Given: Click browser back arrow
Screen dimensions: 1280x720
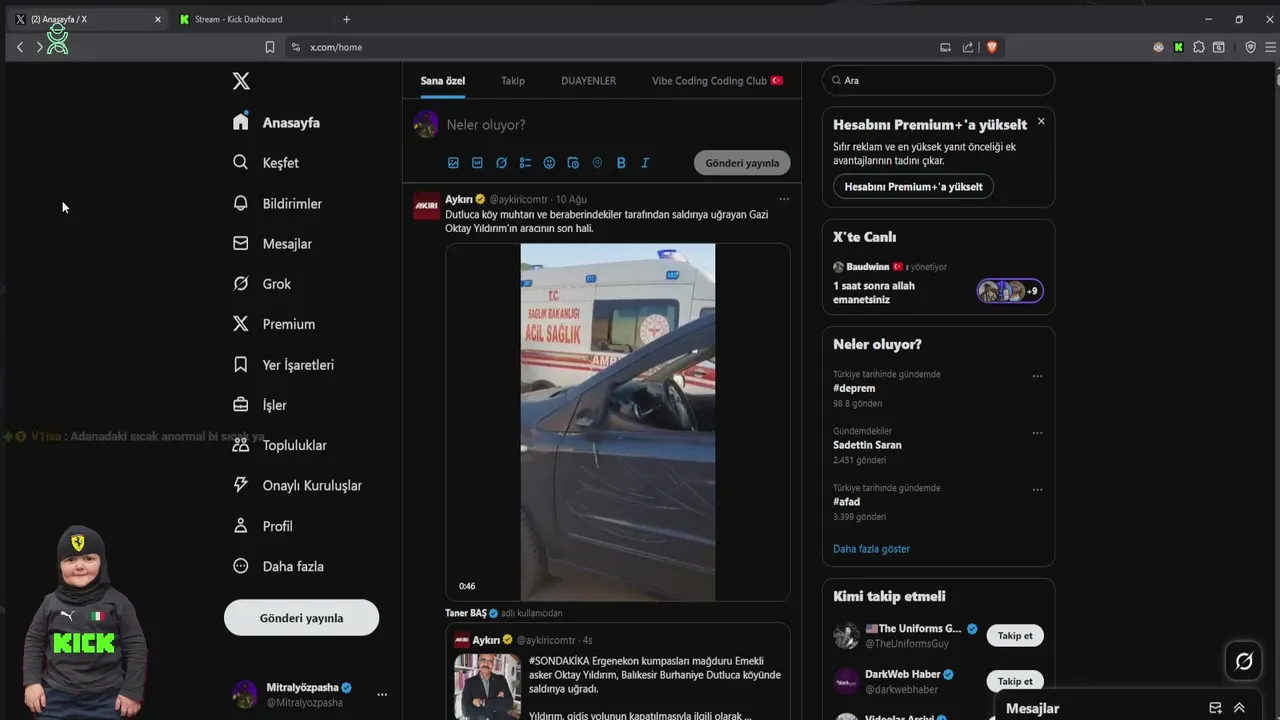Looking at the screenshot, I should (x=19, y=47).
